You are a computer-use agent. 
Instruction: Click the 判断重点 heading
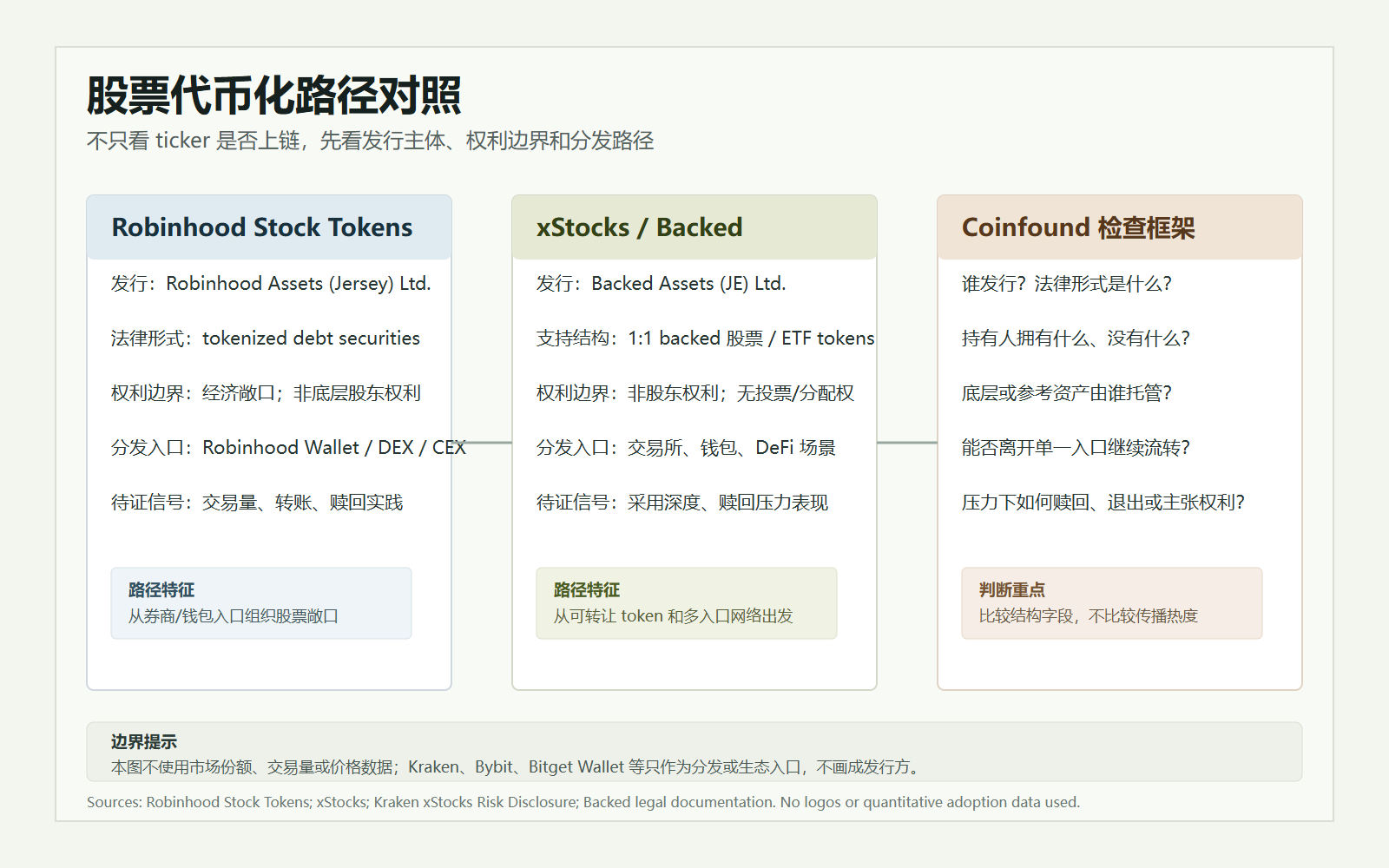1012,590
